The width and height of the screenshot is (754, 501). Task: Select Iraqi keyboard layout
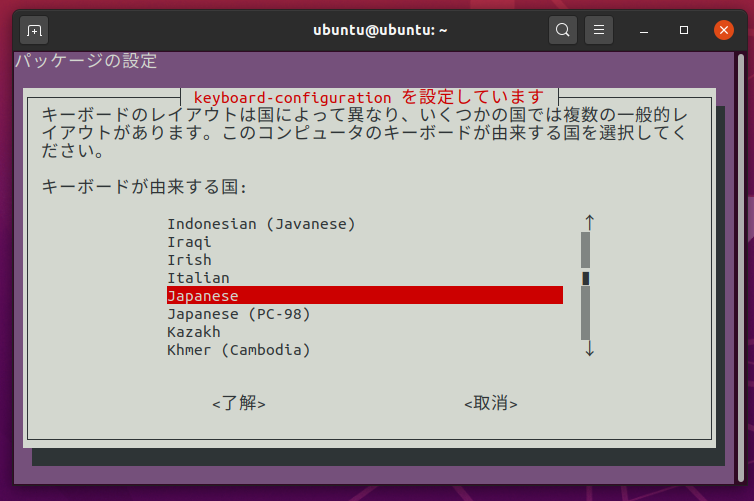tap(364, 242)
